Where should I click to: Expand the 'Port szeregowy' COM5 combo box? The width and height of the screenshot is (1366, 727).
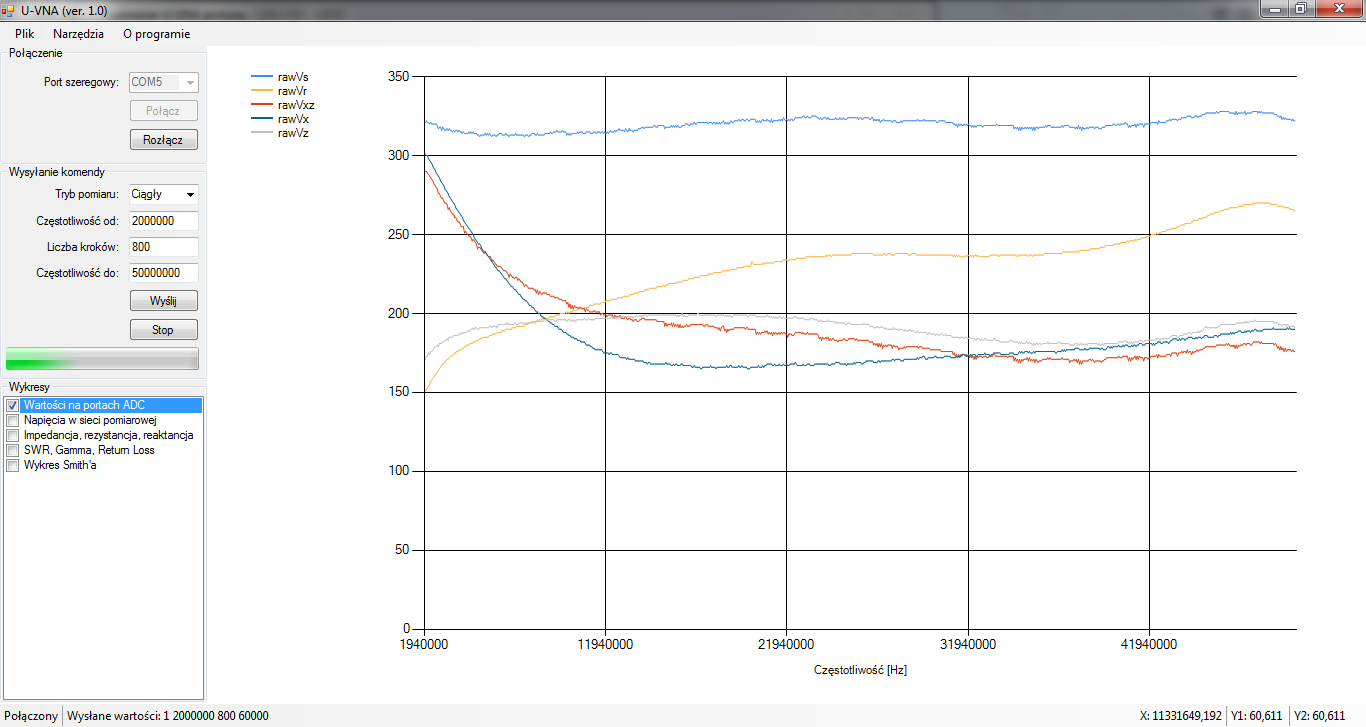(x=164, y=82)
